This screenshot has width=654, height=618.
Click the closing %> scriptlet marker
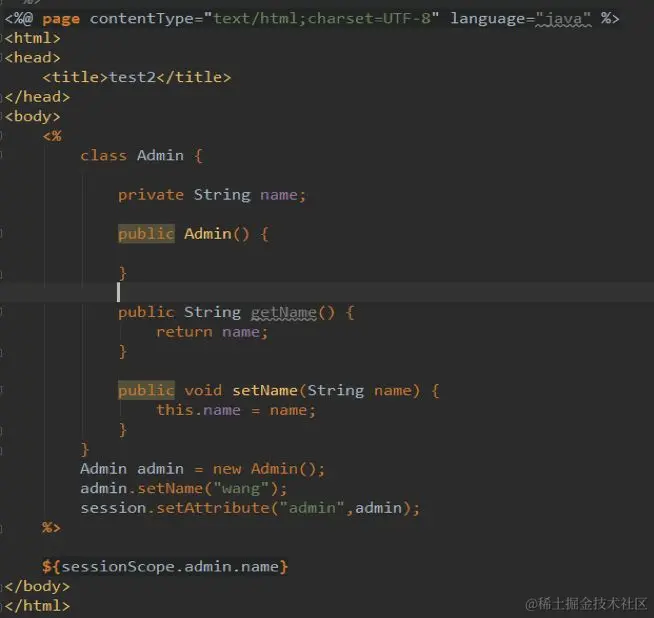[52, 528]
